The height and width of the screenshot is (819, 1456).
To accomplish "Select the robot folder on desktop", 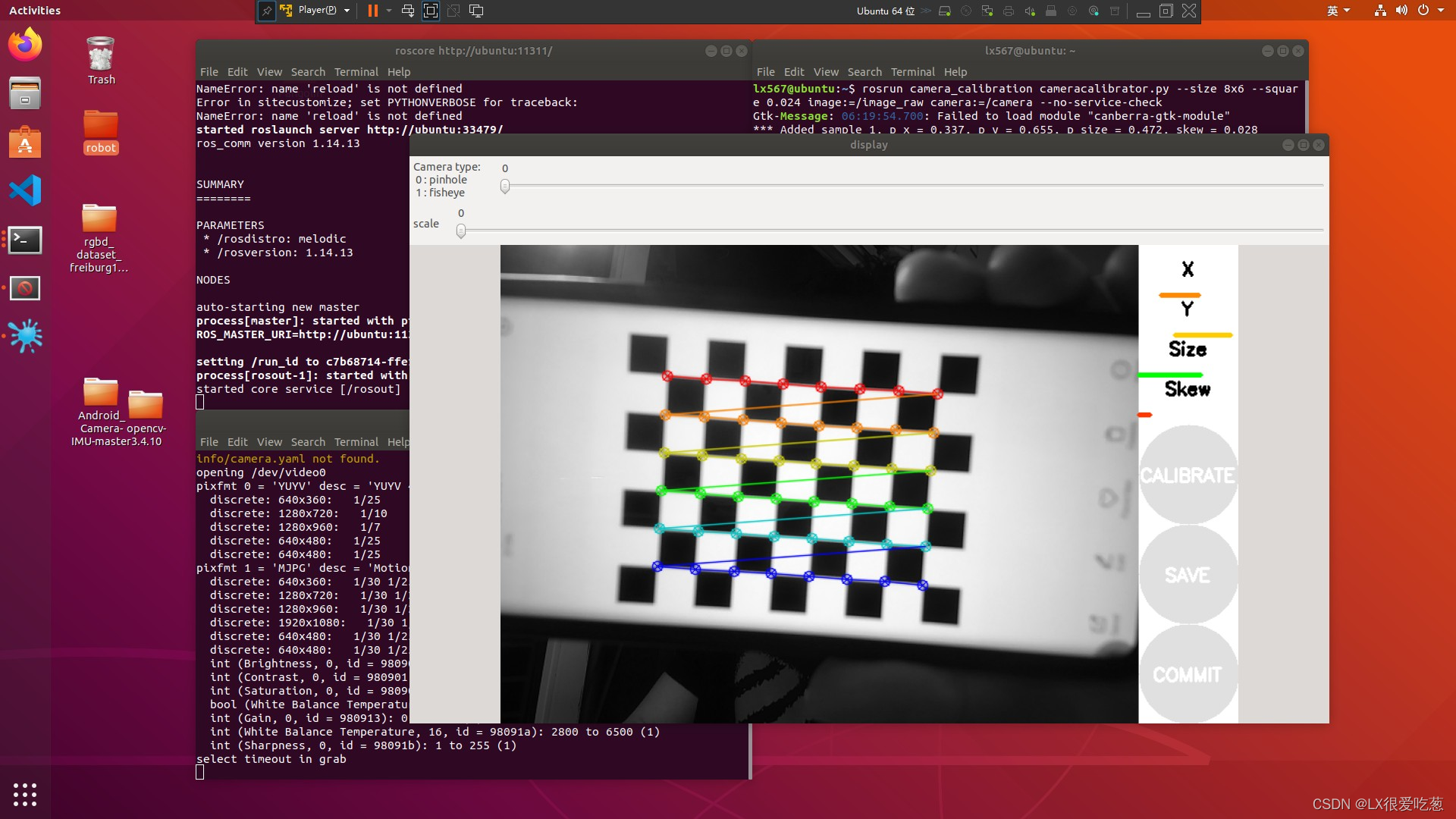I will click(x=101, y=132).
